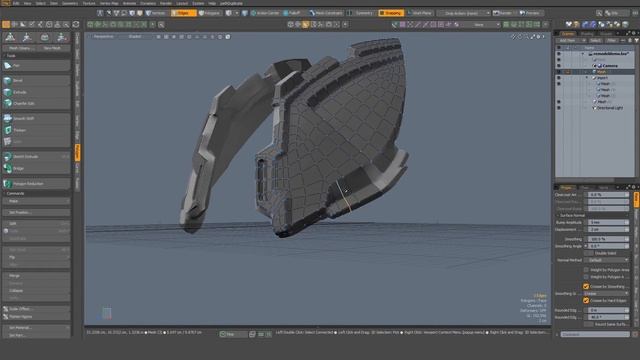This screenshot has height=360, width=640.
Task: Open the Shaded display style dropdown
Action: click(x=136, y=37)
